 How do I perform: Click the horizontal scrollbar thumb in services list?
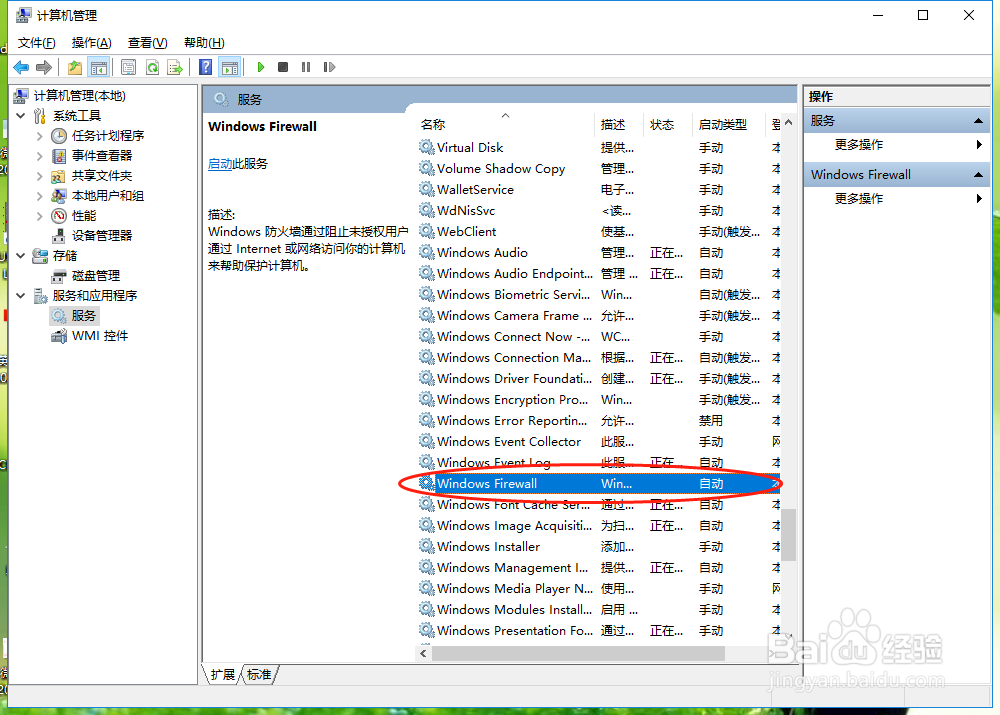[578, 654]
